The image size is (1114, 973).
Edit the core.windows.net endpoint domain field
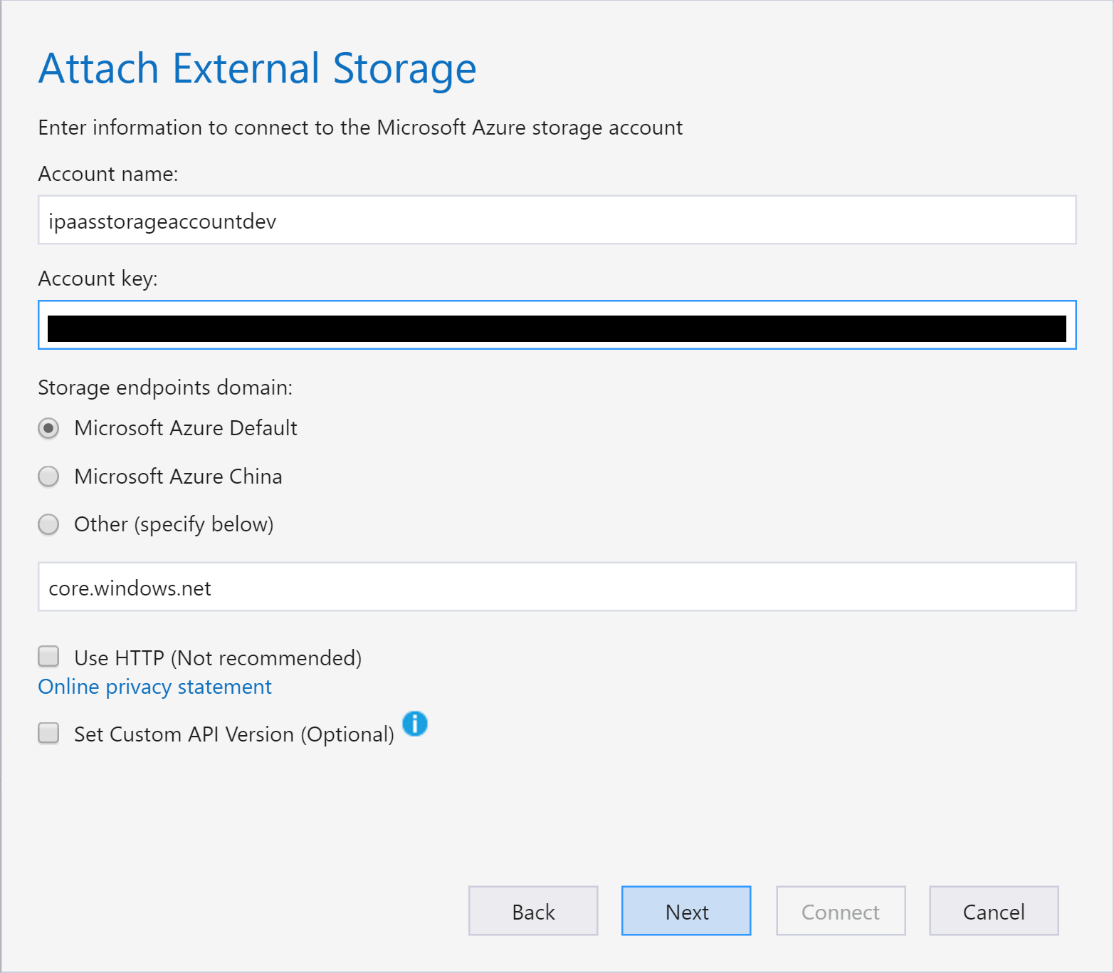click(x=557, y=587)
